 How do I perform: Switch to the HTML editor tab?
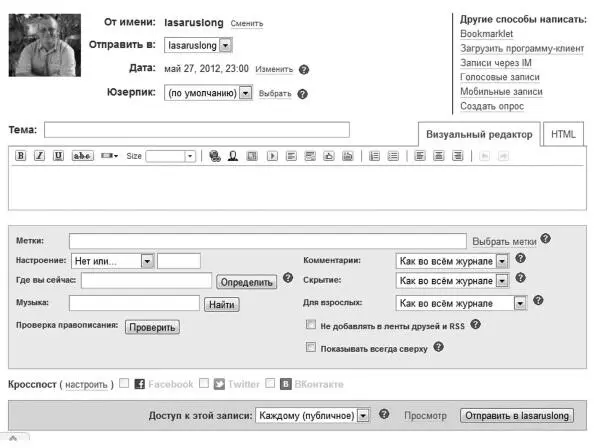564,135
